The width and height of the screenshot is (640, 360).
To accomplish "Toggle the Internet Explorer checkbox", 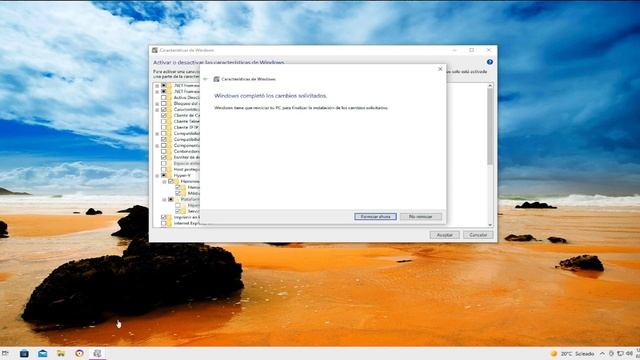I will tap(164, 223).
